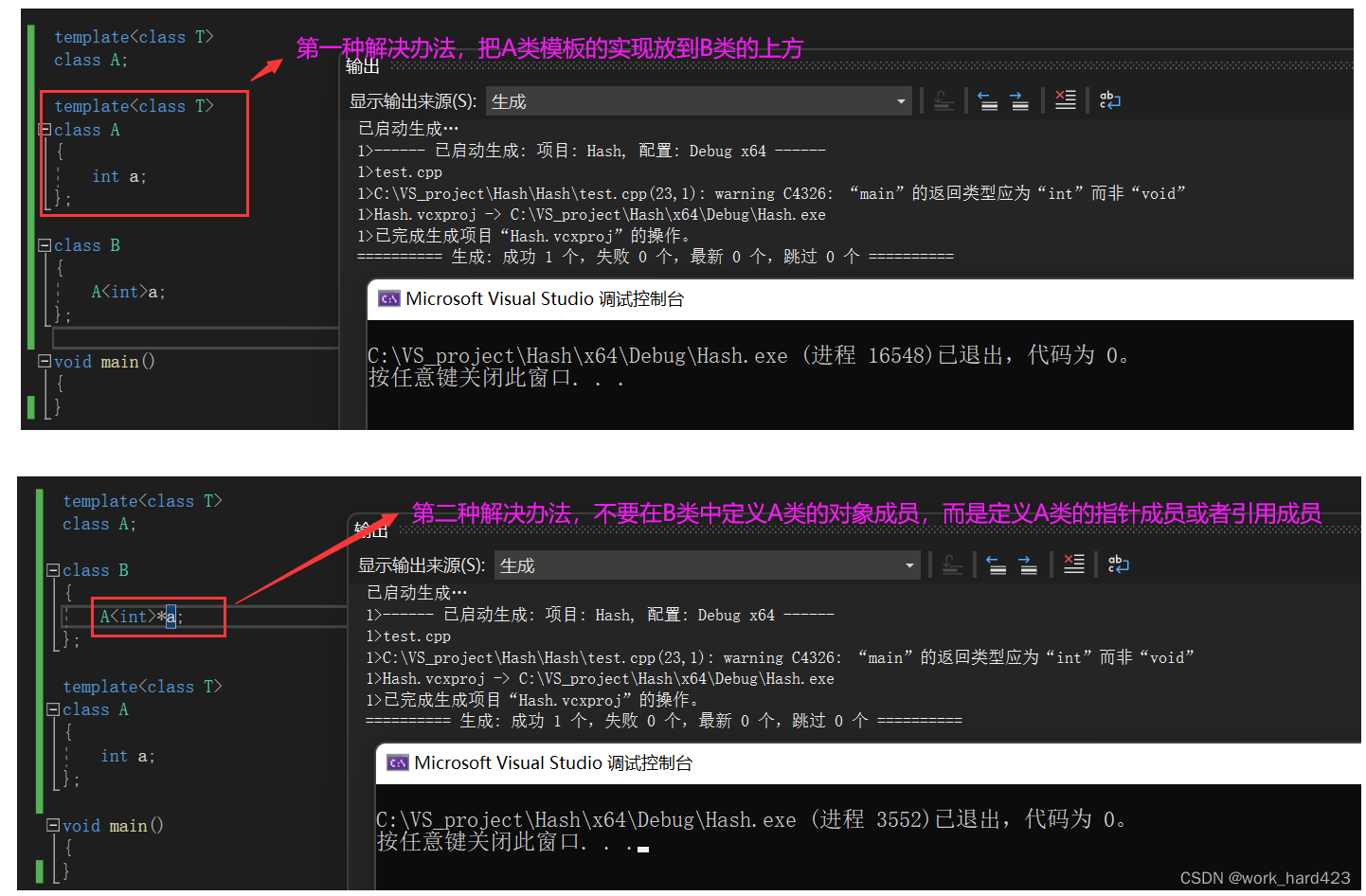Collapse void main() in the upper code editor
1366x896 pixels.
coord(45,361)
